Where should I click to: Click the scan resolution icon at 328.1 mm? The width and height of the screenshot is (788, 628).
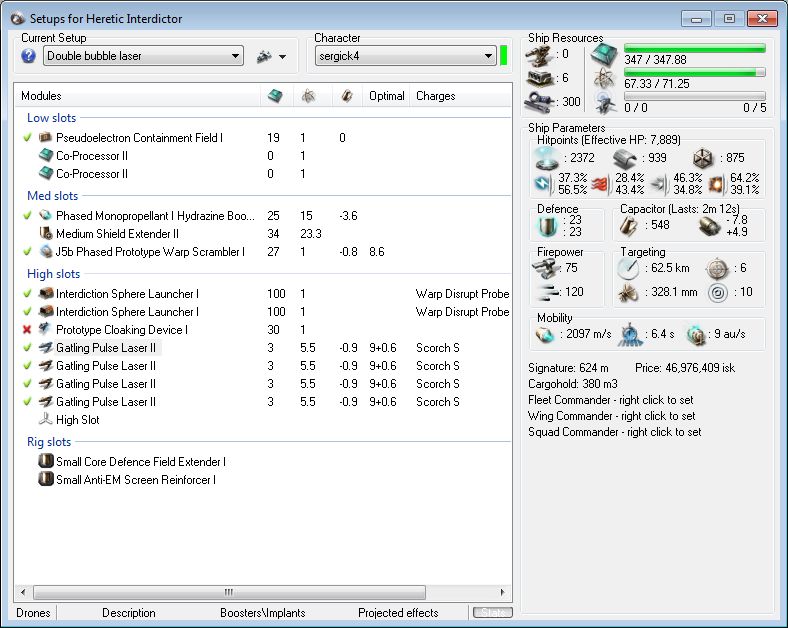pyautogui.click(x=627, y=292)
